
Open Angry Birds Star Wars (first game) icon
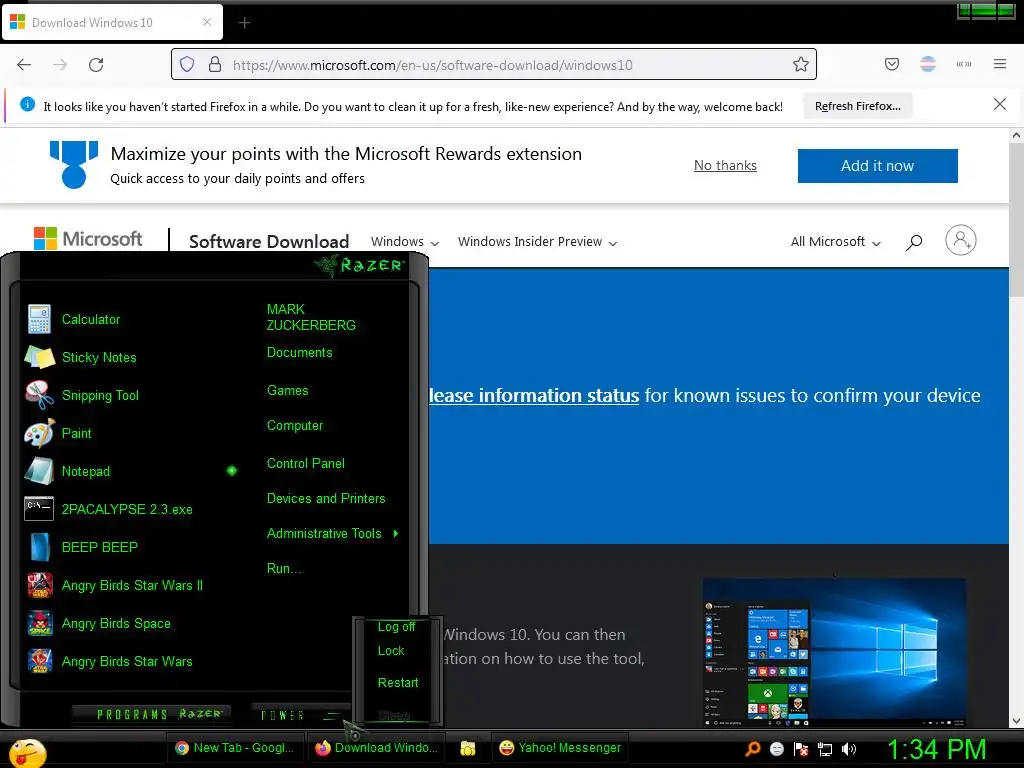click(x=39, y=661)
